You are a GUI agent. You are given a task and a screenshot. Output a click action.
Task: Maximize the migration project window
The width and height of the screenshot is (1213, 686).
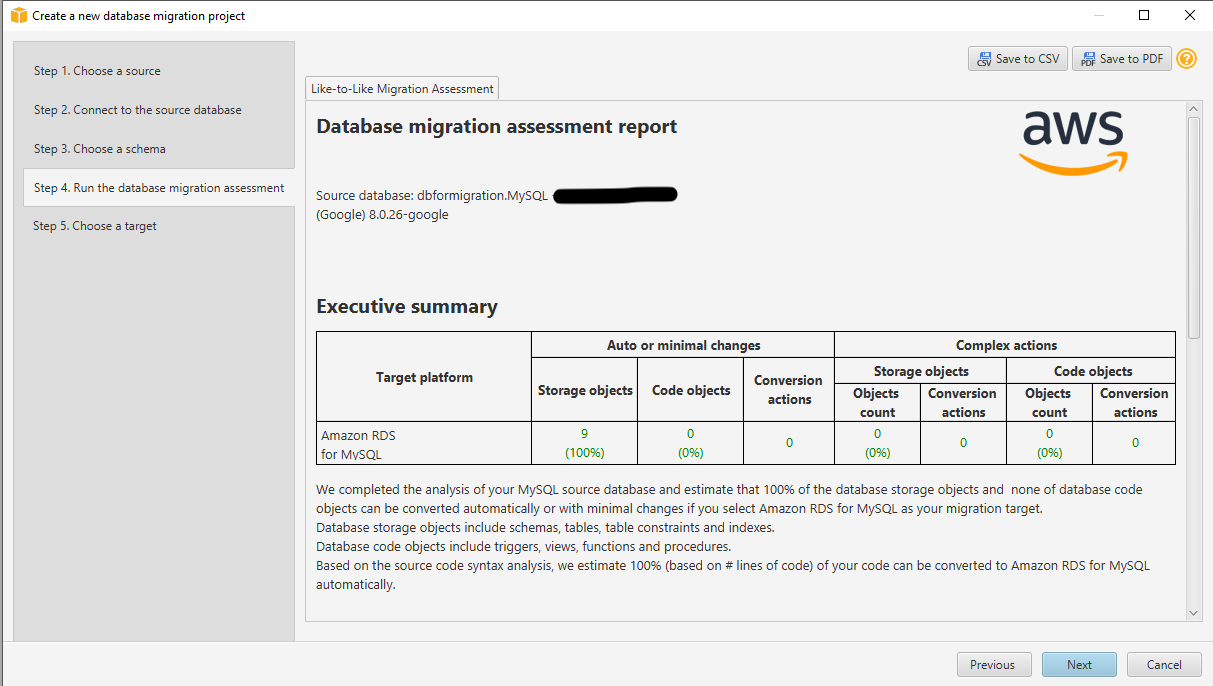1144,15
